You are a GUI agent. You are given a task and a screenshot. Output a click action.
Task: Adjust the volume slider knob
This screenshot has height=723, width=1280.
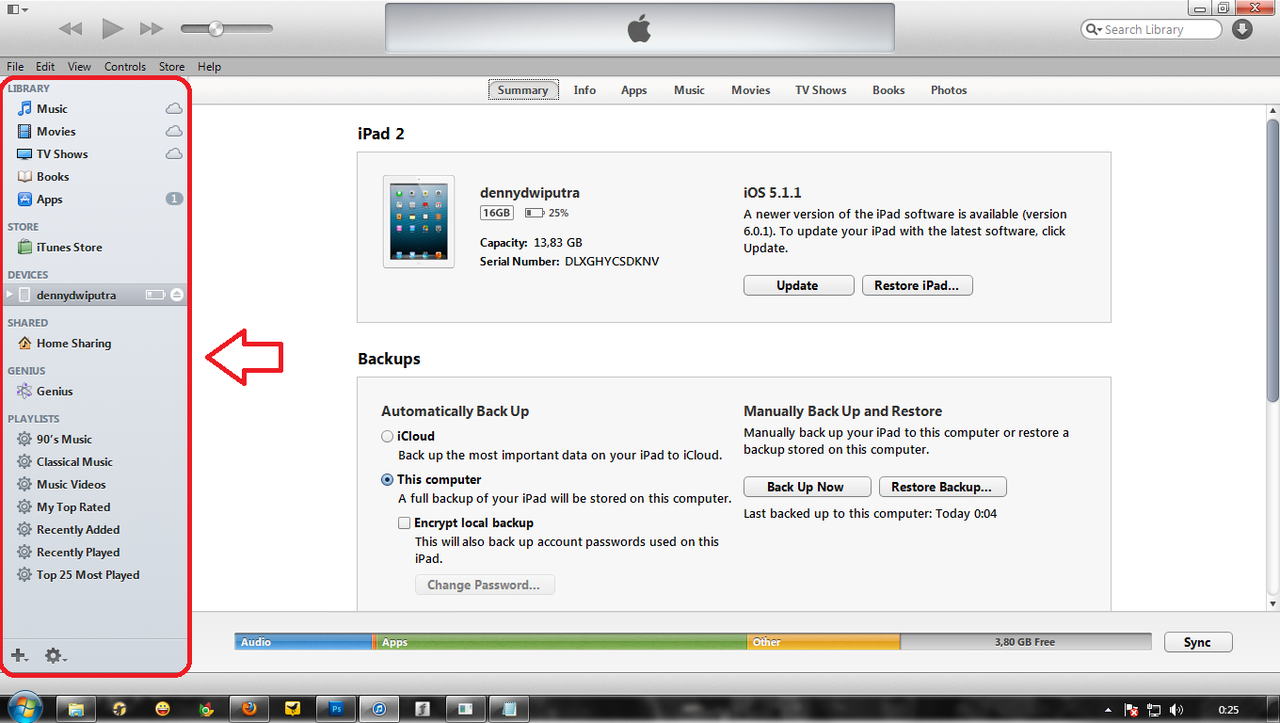pyautogui.click(x=215, y=29)
